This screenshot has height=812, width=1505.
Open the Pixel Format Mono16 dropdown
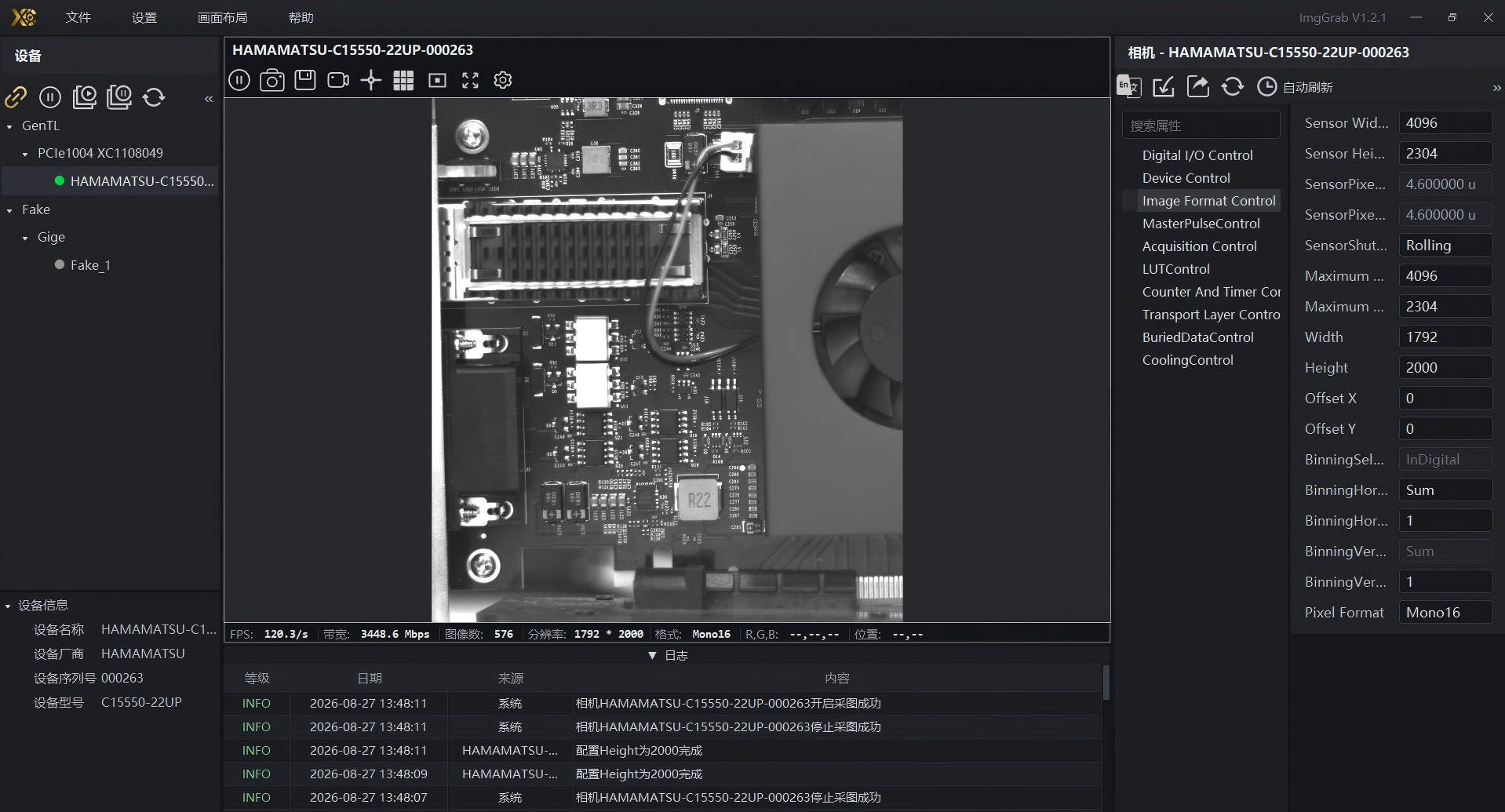coord(1445,613)
